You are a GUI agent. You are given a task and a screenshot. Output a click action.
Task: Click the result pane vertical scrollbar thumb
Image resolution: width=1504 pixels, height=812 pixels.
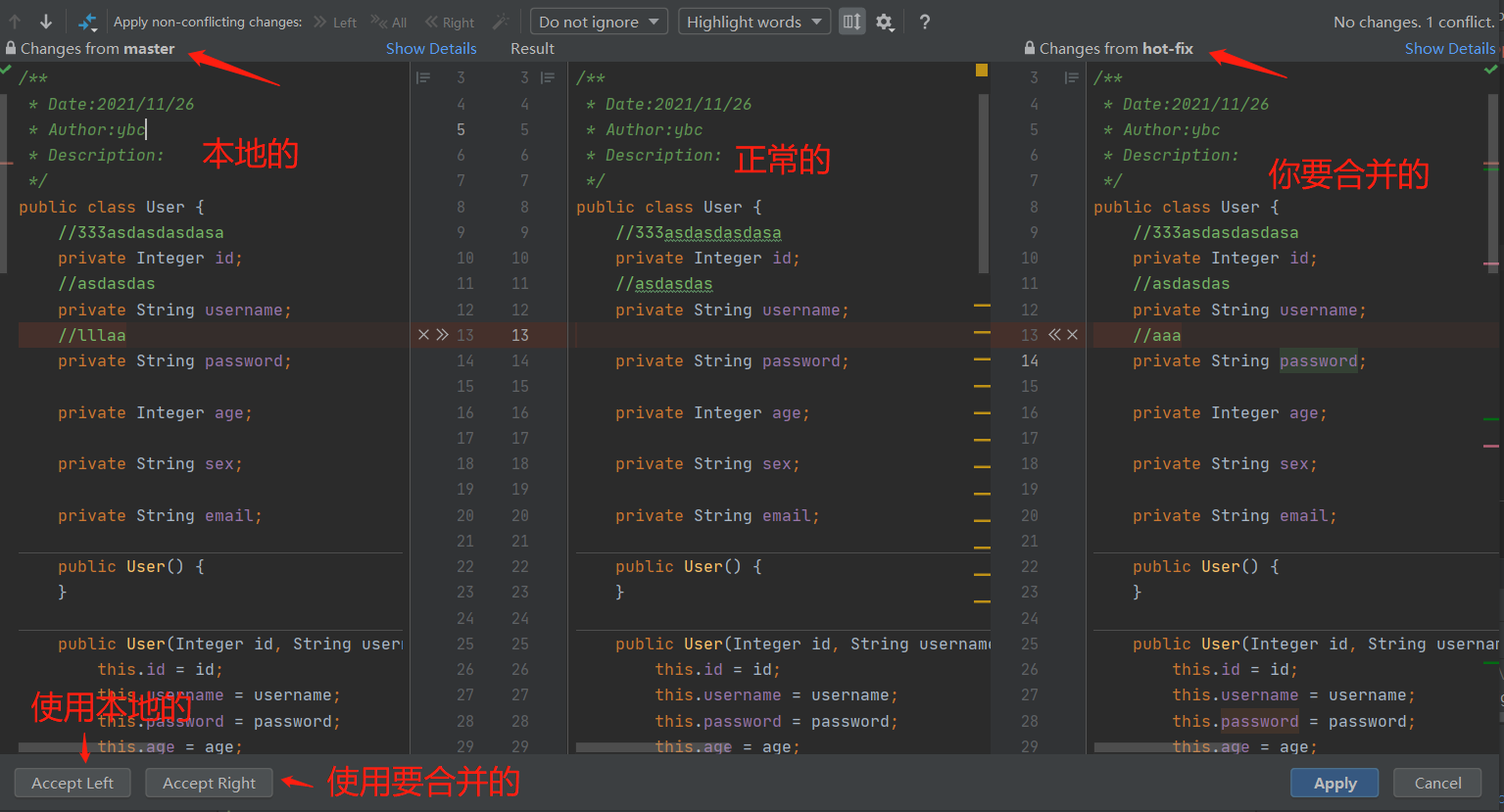tap(984, 184)
